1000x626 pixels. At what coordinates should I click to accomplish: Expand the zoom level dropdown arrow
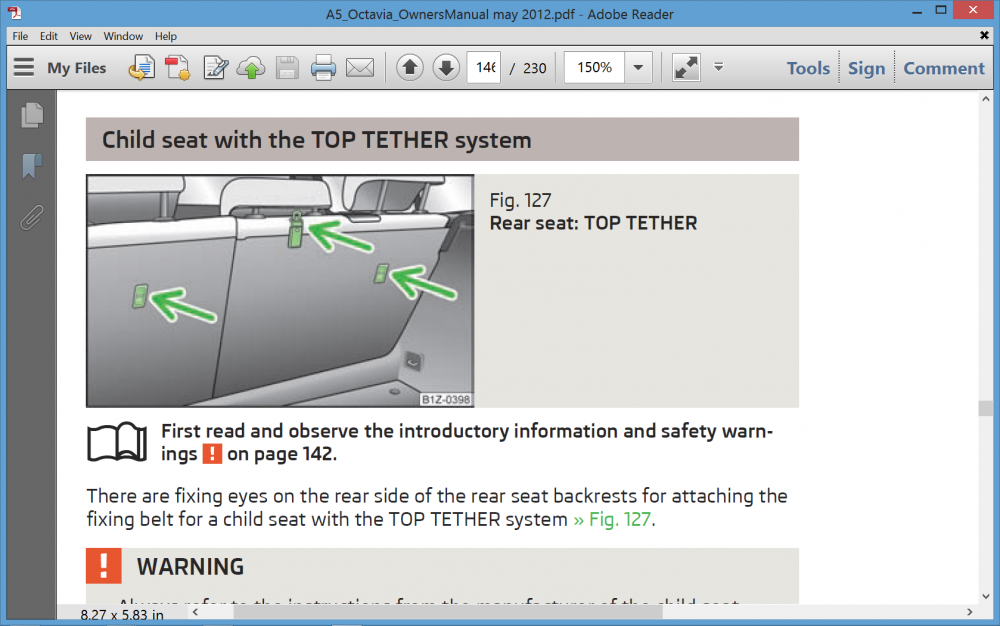tap(638, 68)
